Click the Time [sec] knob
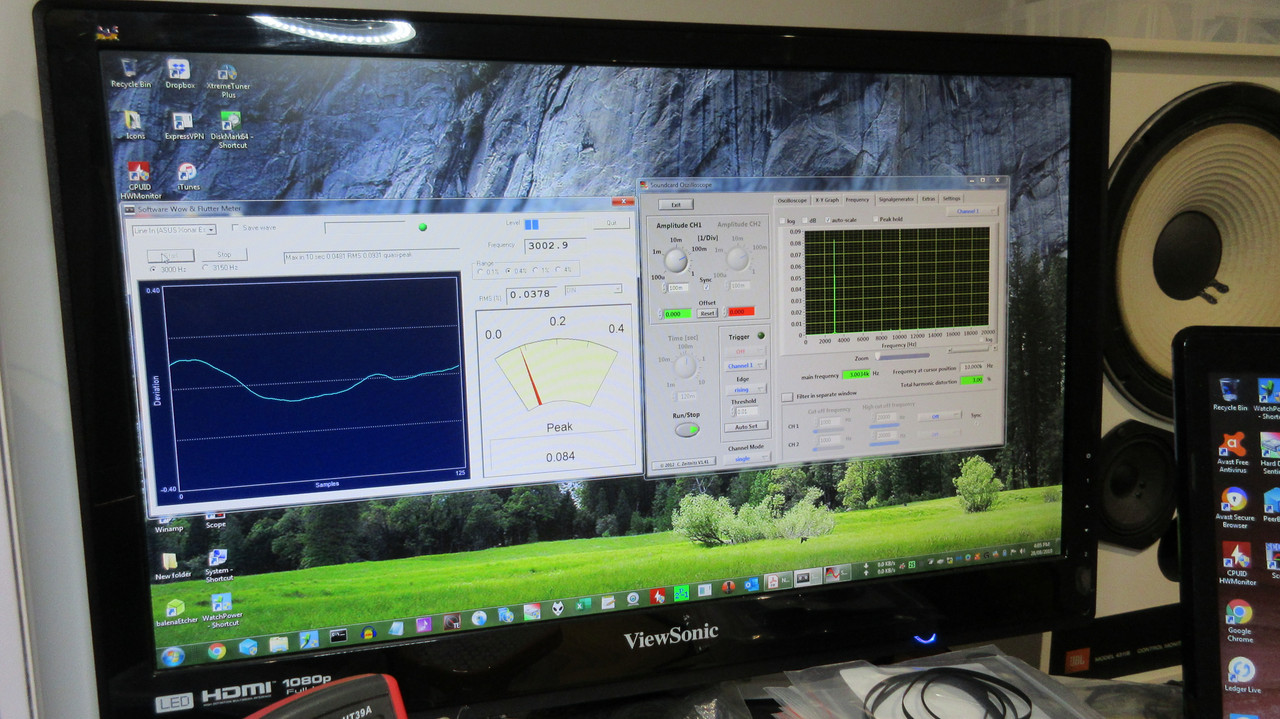This screenshot has height=719, width=1280. tap(685, 367)
